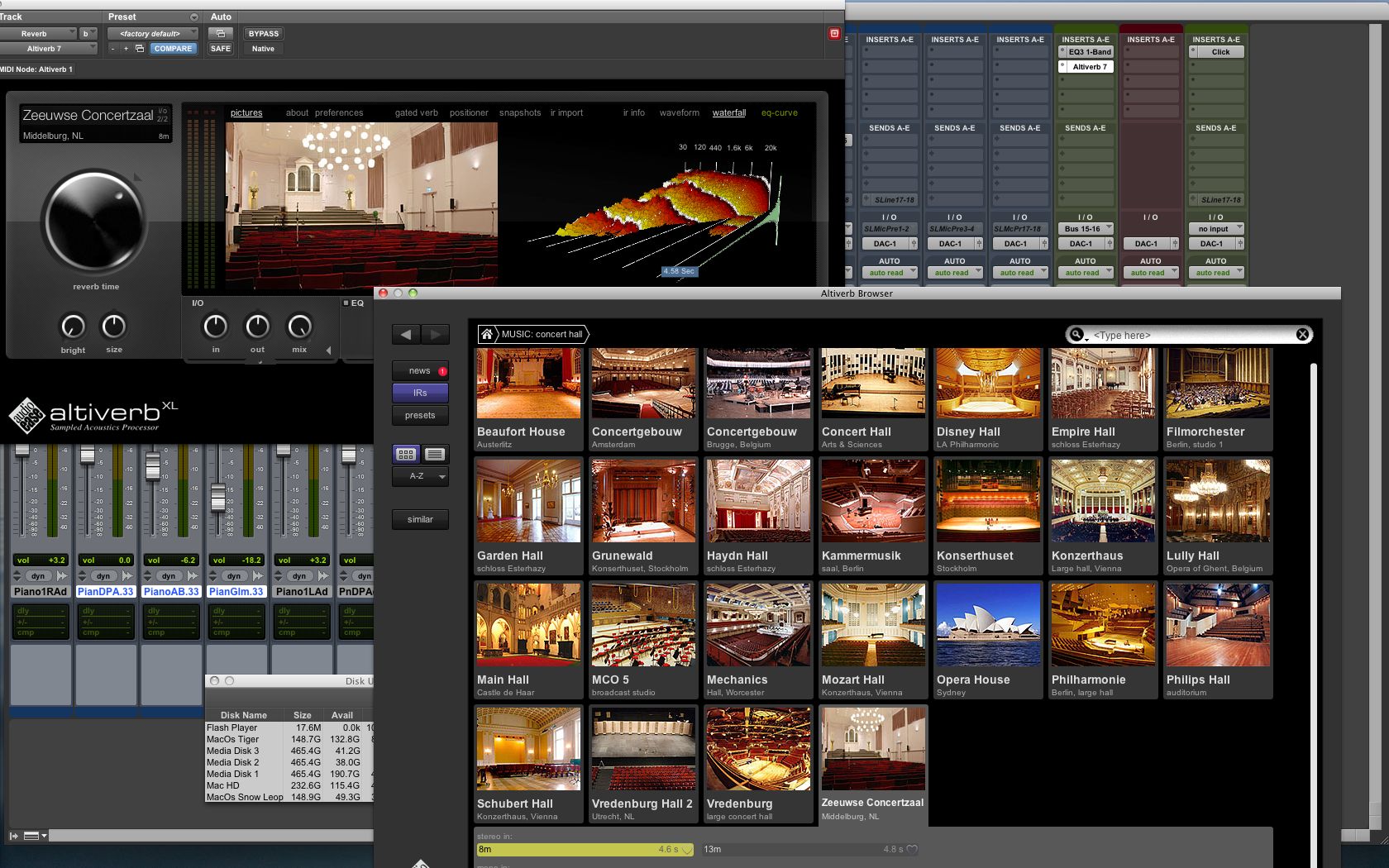Open the A-Z sort dropdown
The width and height of the screenshot is (1389, 868).
[x=420, y=476]
